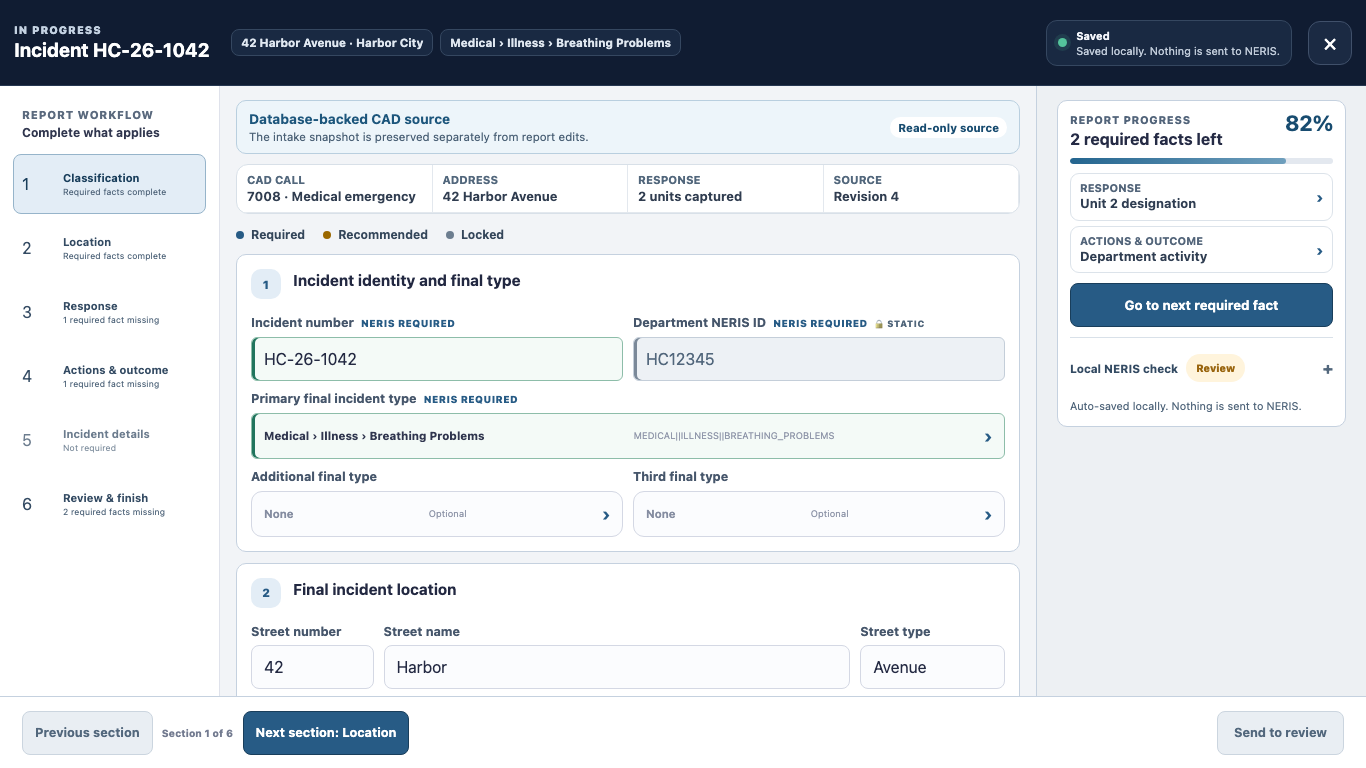Click the 42 Harbor Avenue address chip
Image resolution: width=1366 pixels, height=768 pixels.
point(332,43)
